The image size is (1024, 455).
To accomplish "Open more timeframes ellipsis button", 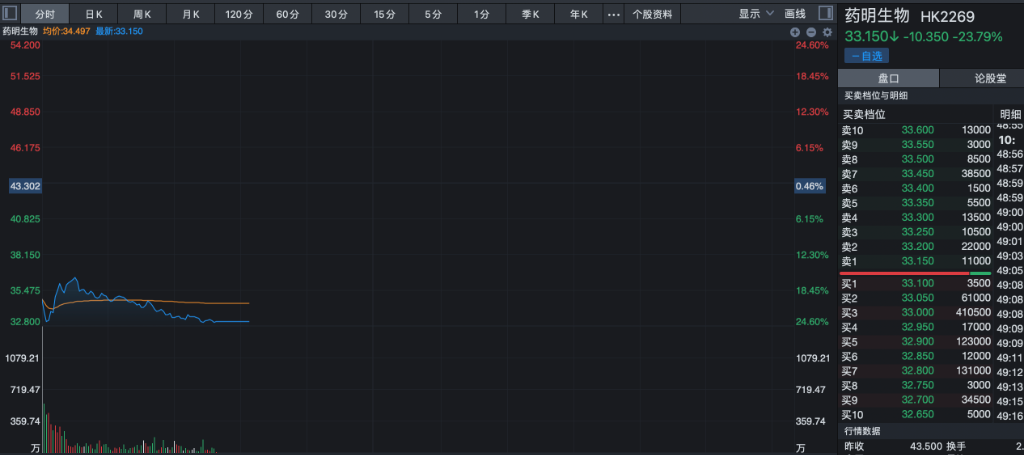I will coord(613,14).
